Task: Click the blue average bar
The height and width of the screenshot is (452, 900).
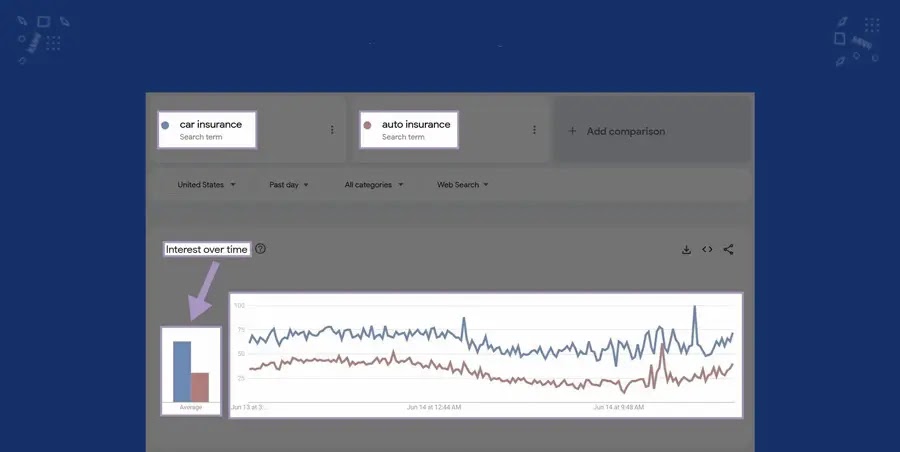Action: [182, 372]
